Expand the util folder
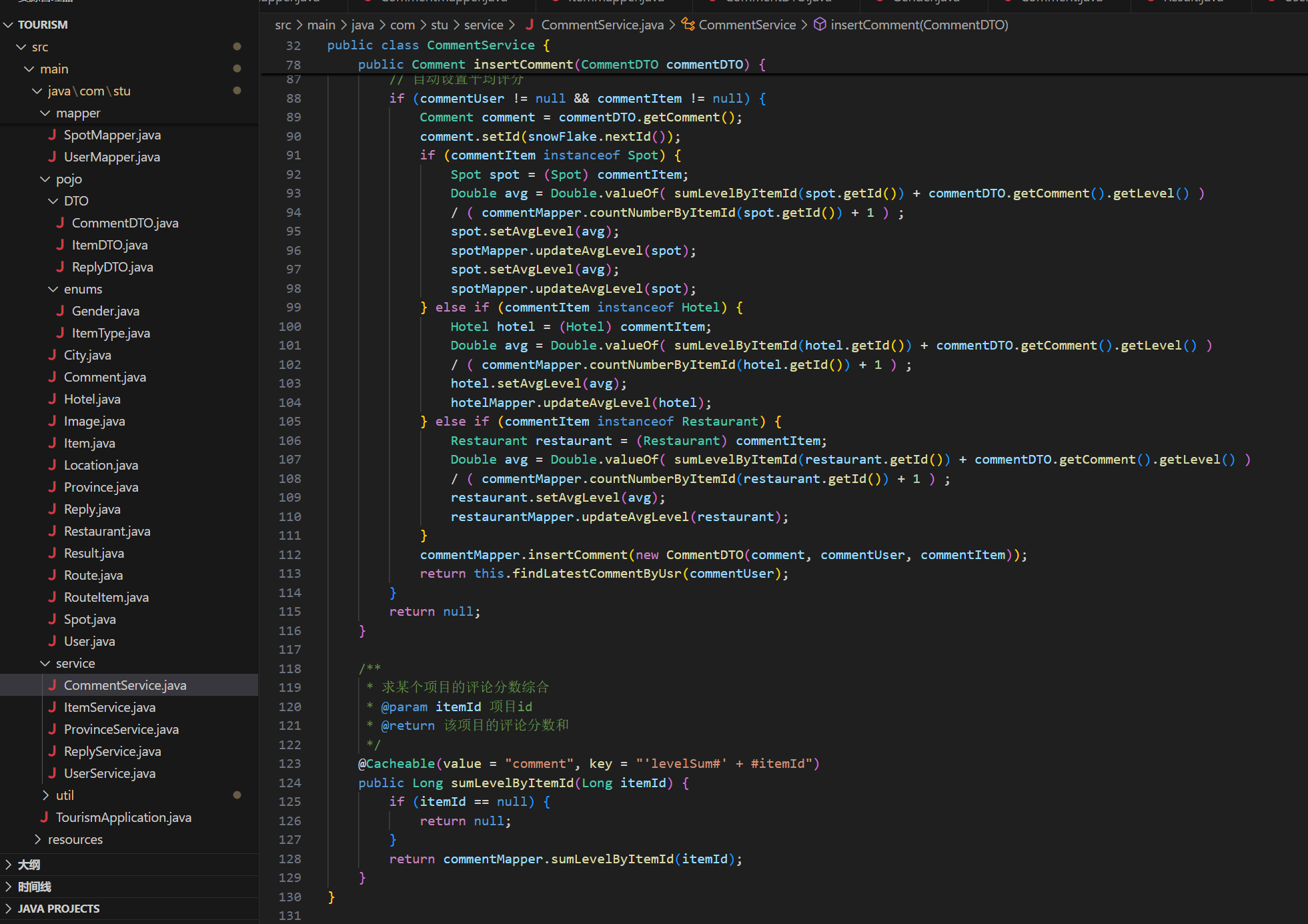 pos(45,795)
